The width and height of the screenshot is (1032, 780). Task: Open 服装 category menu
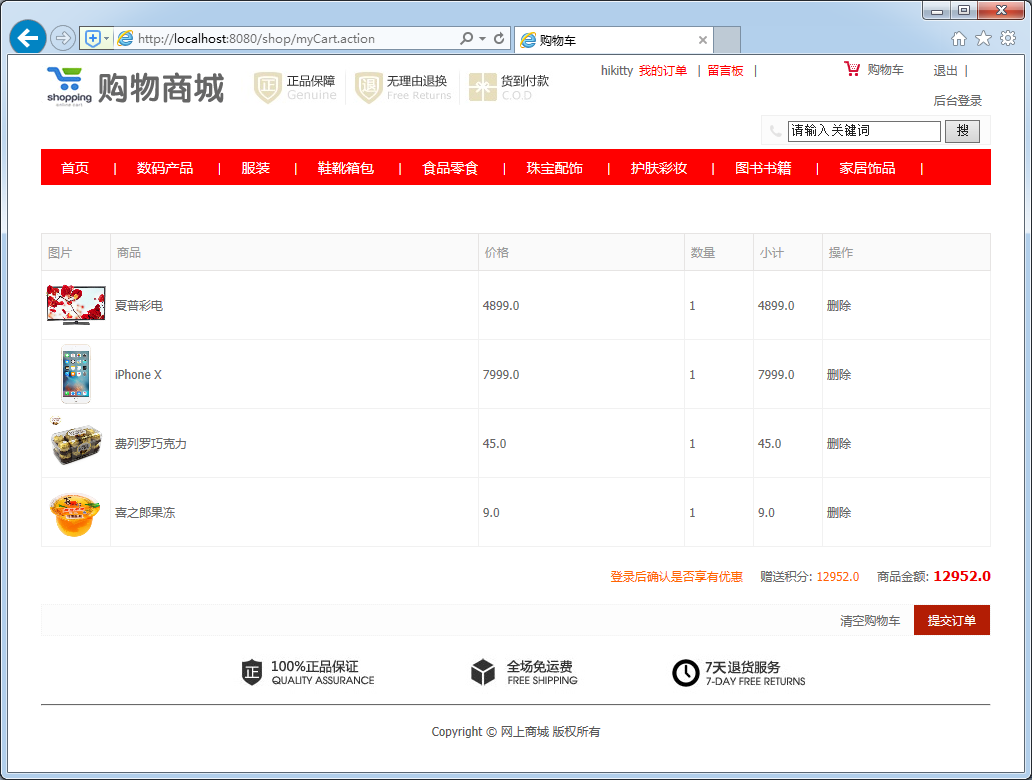tap(255, 168)
